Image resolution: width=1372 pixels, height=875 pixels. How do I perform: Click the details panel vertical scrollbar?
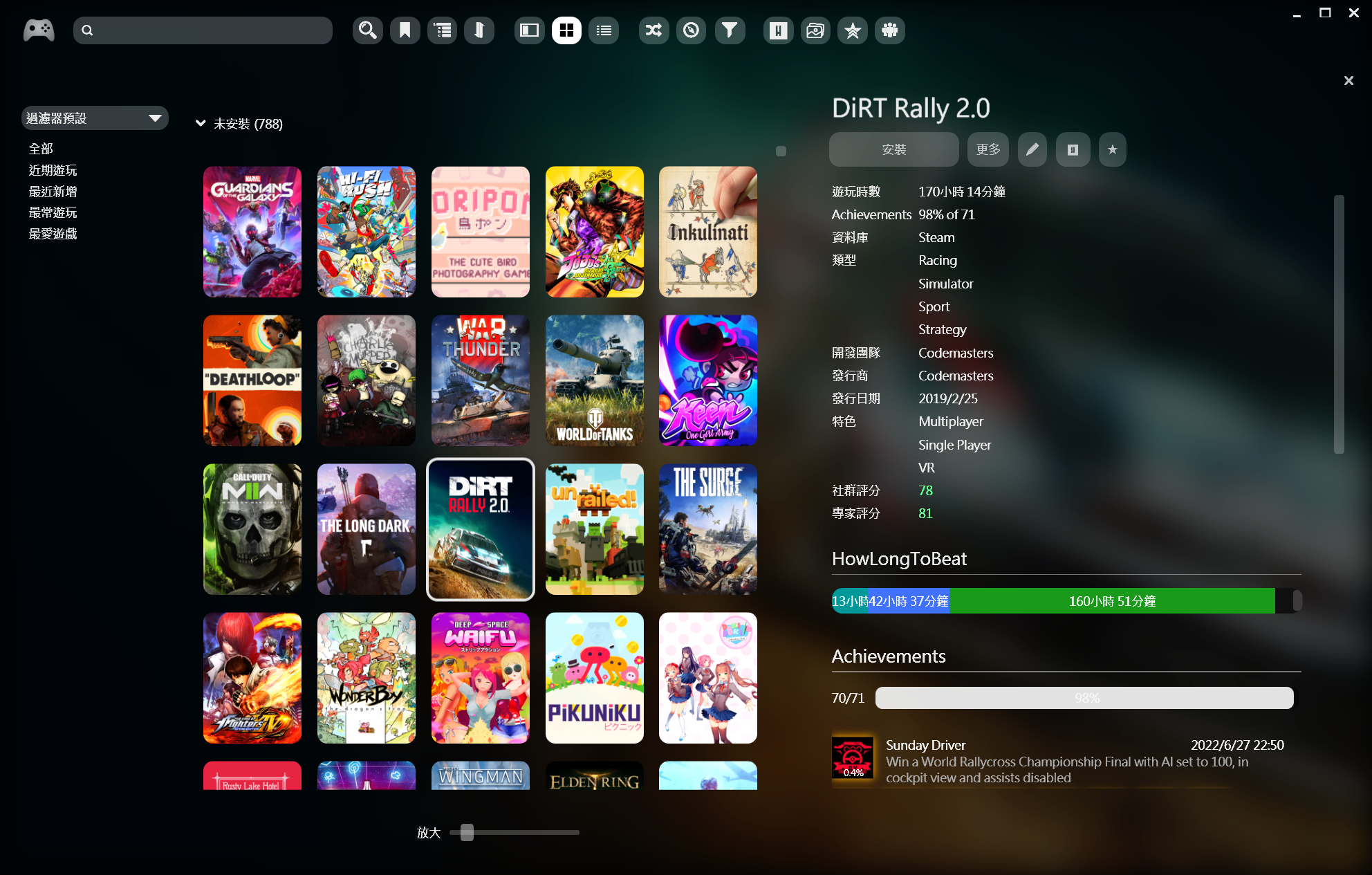tap(1339, 324)
